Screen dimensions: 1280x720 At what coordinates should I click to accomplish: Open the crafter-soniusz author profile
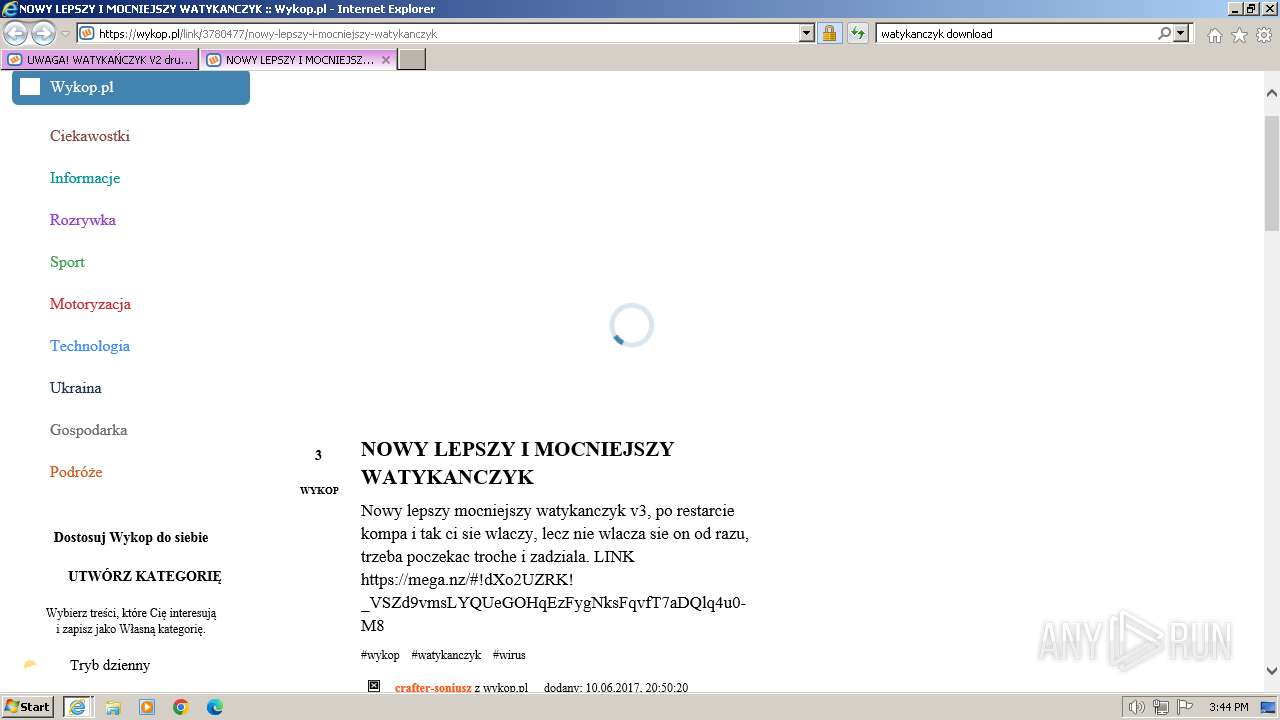pos(433,688)
